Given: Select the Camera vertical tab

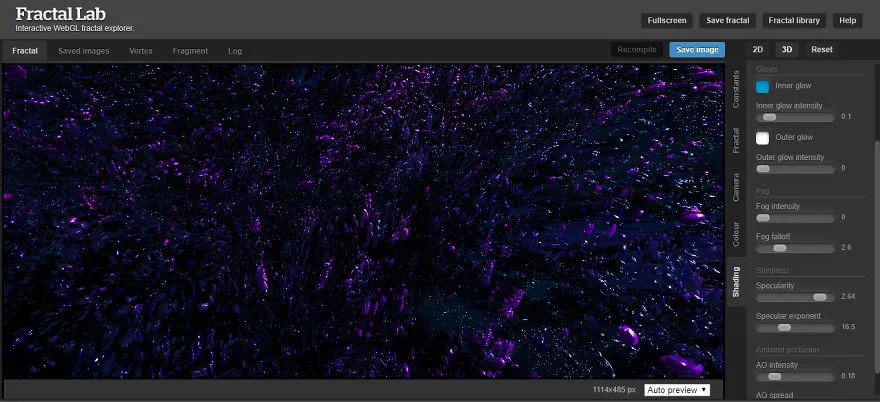Looking at the screenshot, I should pyautogui.click(x=736, y=187).
